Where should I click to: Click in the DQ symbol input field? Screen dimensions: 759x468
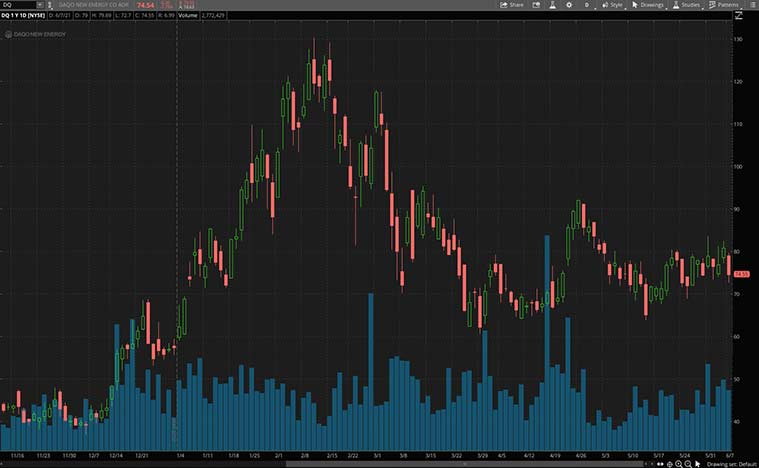pos(16,5)
